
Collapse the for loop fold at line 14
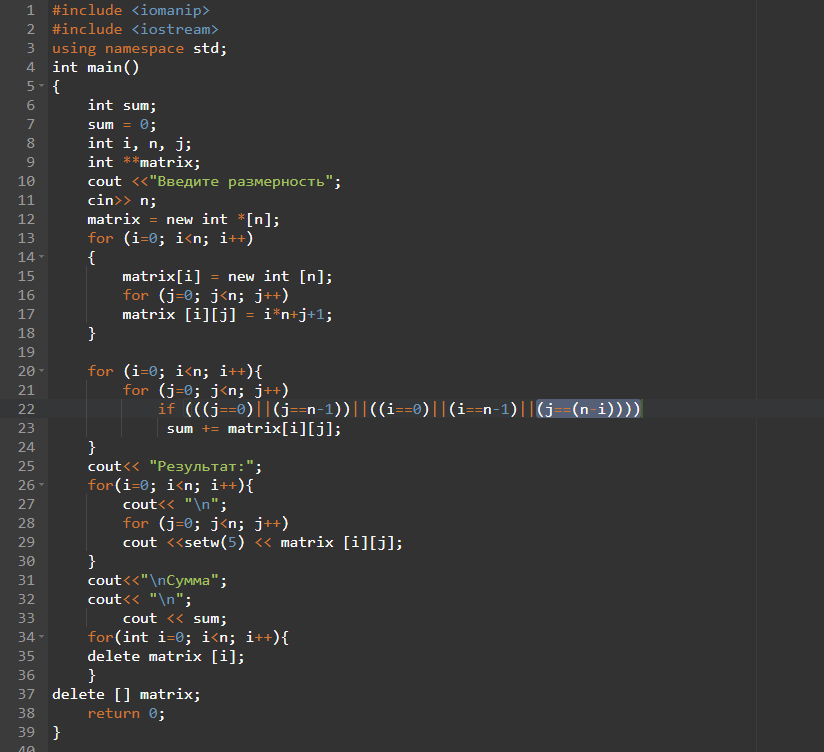coord(42,257)
